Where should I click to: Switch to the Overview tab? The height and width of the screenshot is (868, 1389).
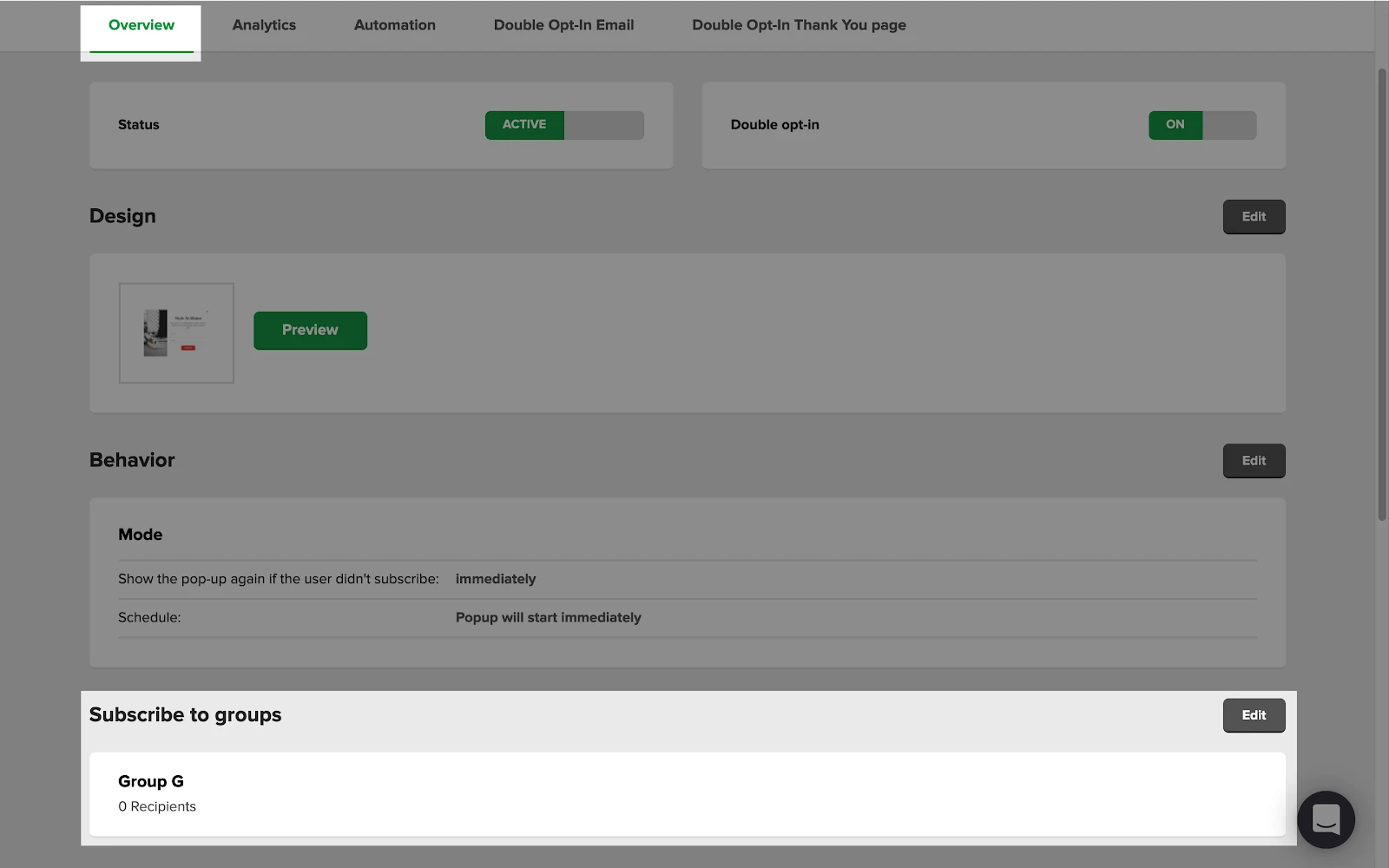pos(141,25)
